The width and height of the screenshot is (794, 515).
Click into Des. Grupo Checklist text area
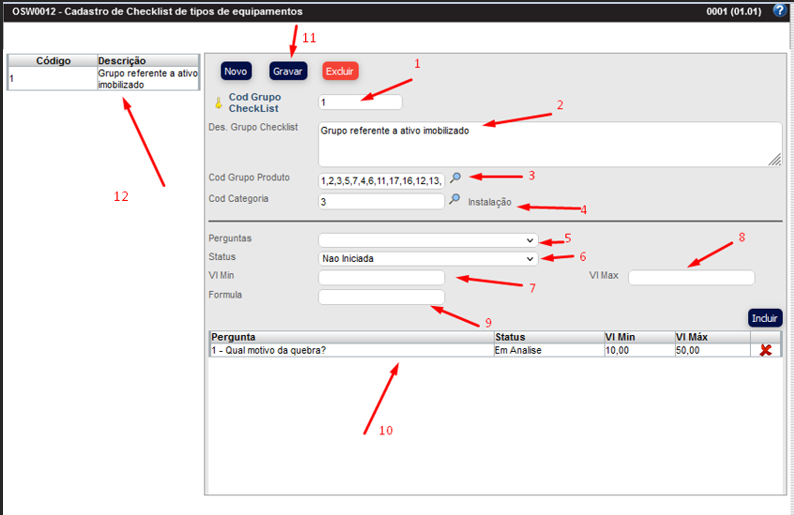548,144
